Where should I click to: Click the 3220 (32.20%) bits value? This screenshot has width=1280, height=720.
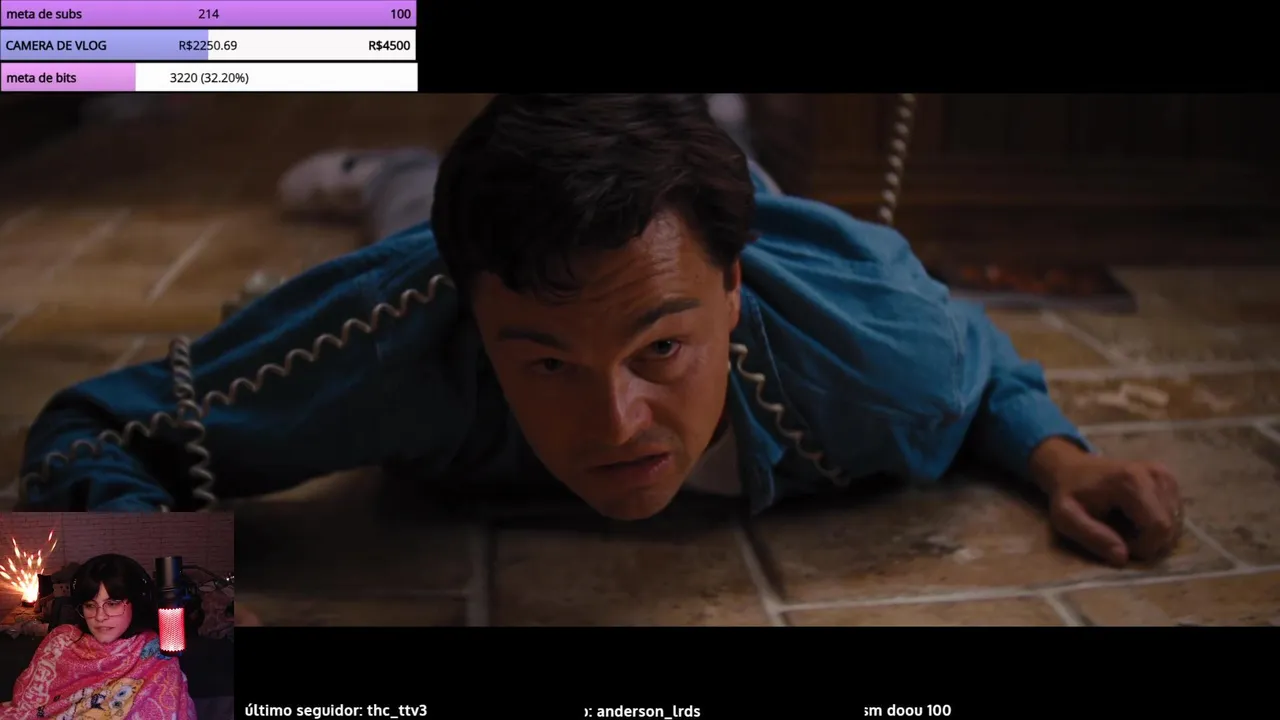[209, 77]
